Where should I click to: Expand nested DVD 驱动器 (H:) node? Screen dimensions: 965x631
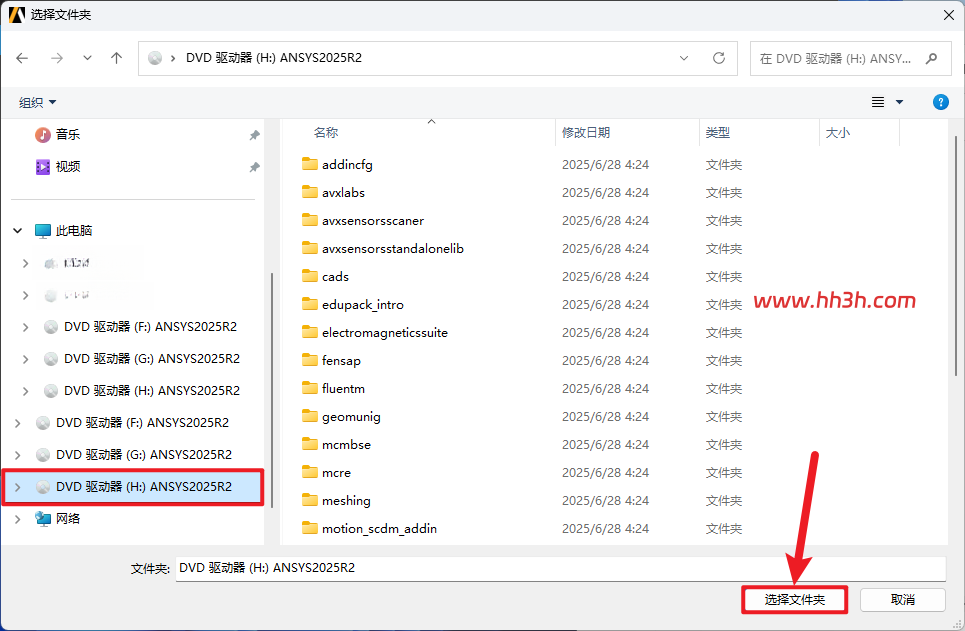pos(25,391)
